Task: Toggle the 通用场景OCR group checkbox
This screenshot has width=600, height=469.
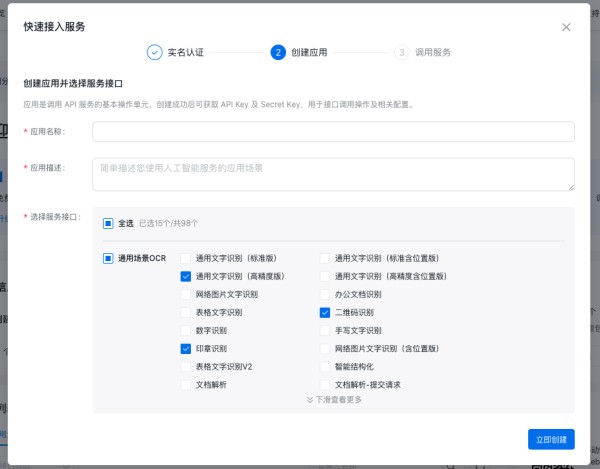Action: click(x=108, y=258)
